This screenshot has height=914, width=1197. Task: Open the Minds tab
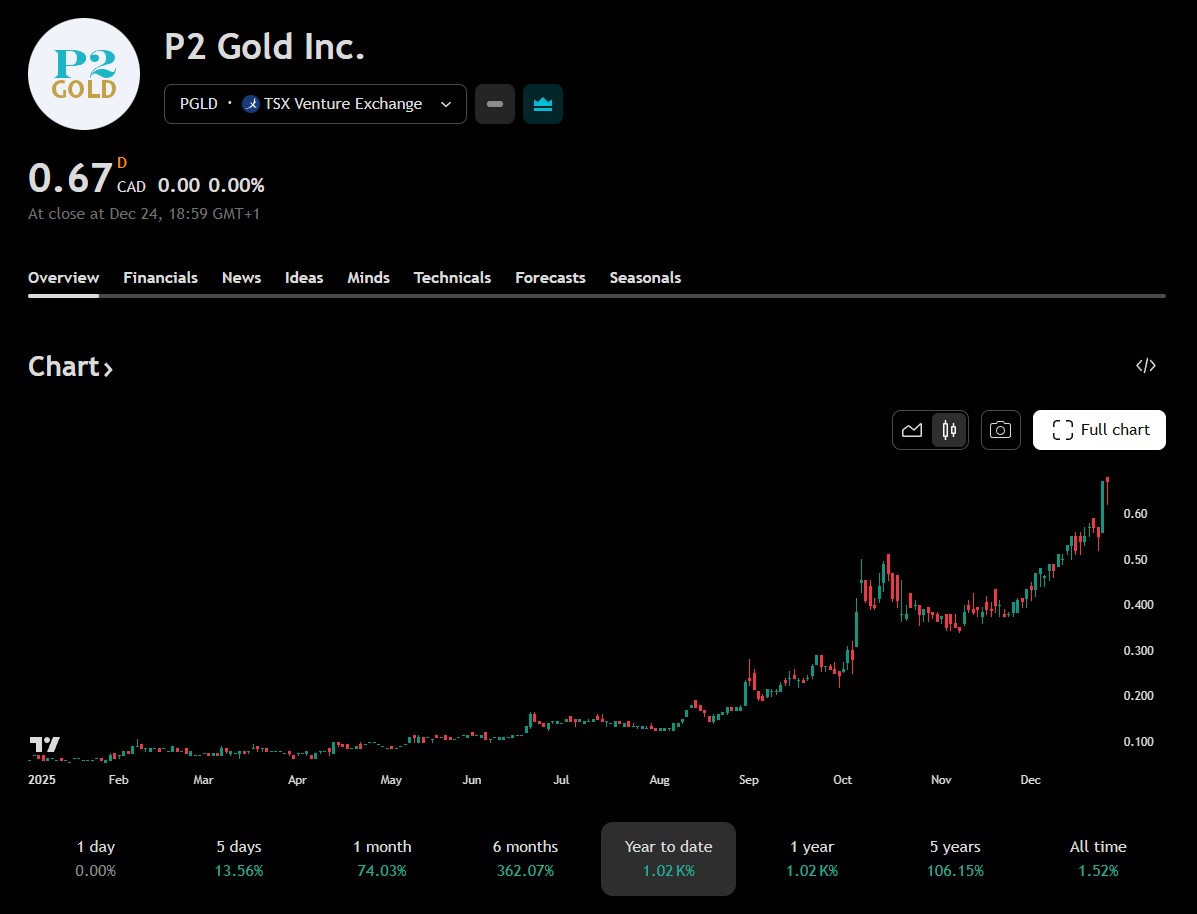(x=369, y=278)
